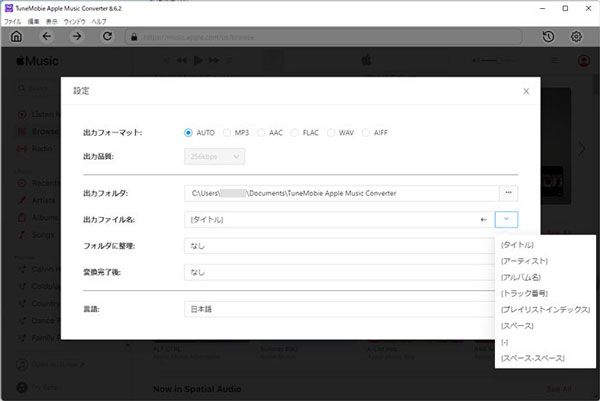Image resolution: width=600 pixels, height=401 pixels.
Task: Open conversion history clock icon
Action: point(548,37)
